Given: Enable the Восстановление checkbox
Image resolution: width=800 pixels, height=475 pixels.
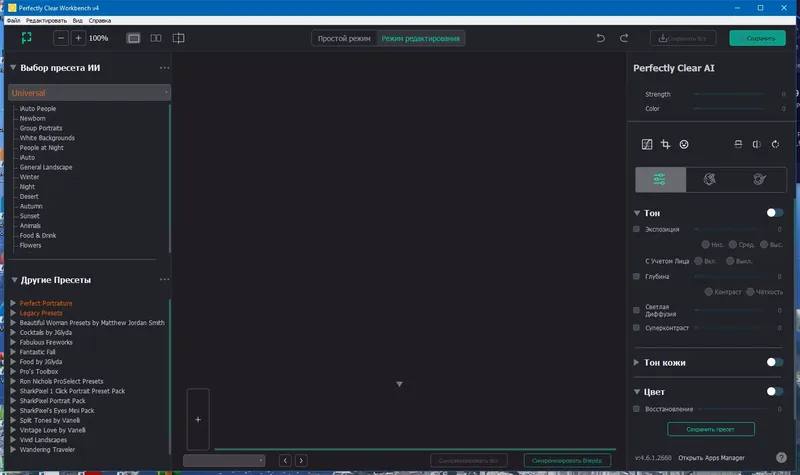Looking at the screenshot, I should pos(636,409).
